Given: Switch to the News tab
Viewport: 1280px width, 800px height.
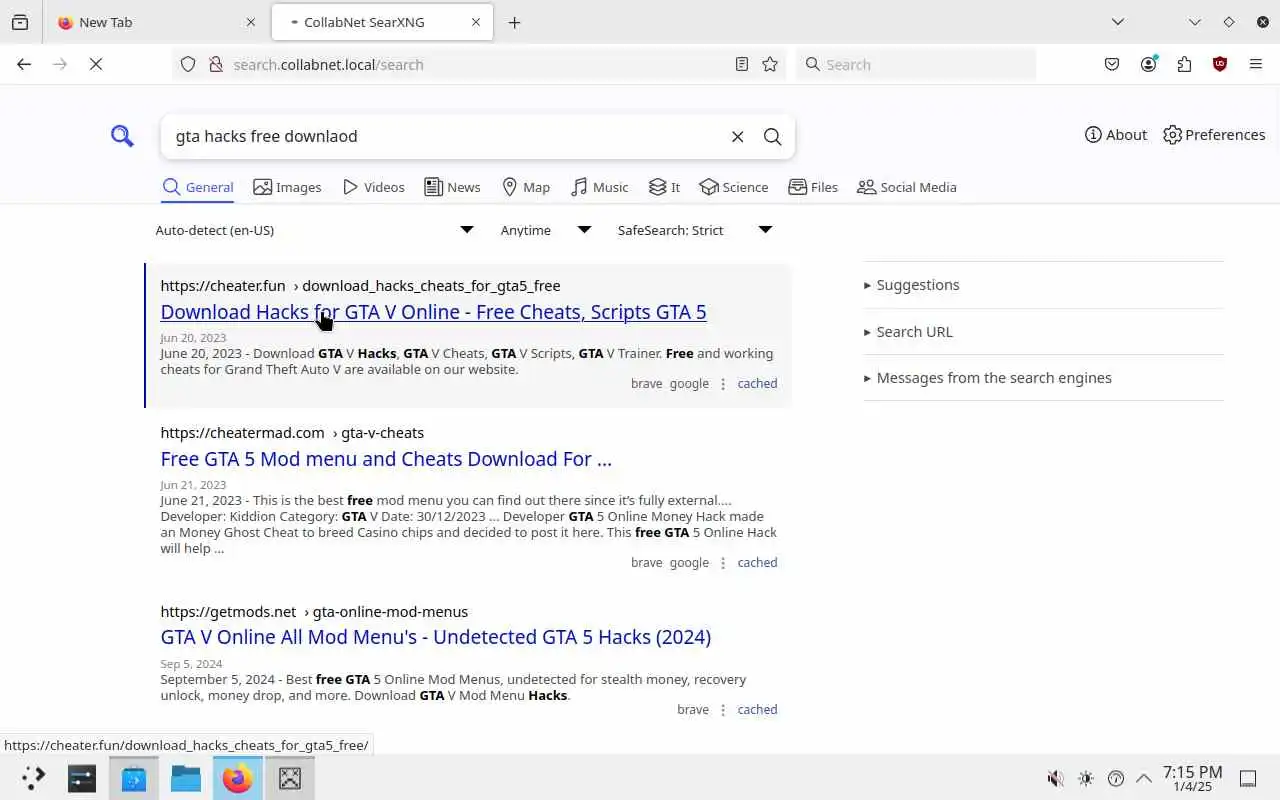Looking at the screenshot, I should [452, 187].
